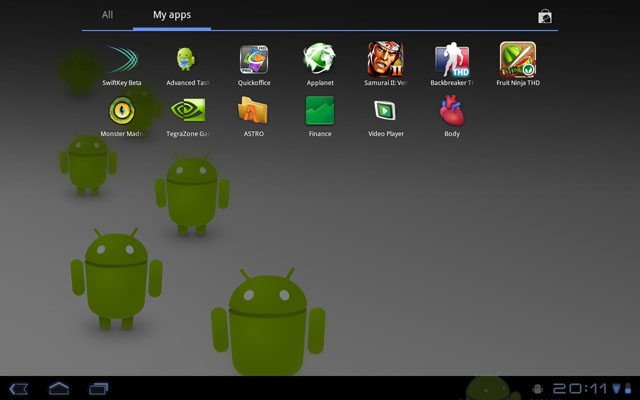The height and width of the screenshot is (400, 640).
Task: Launch the Video Player app
Action: click(x=385, y=110)
